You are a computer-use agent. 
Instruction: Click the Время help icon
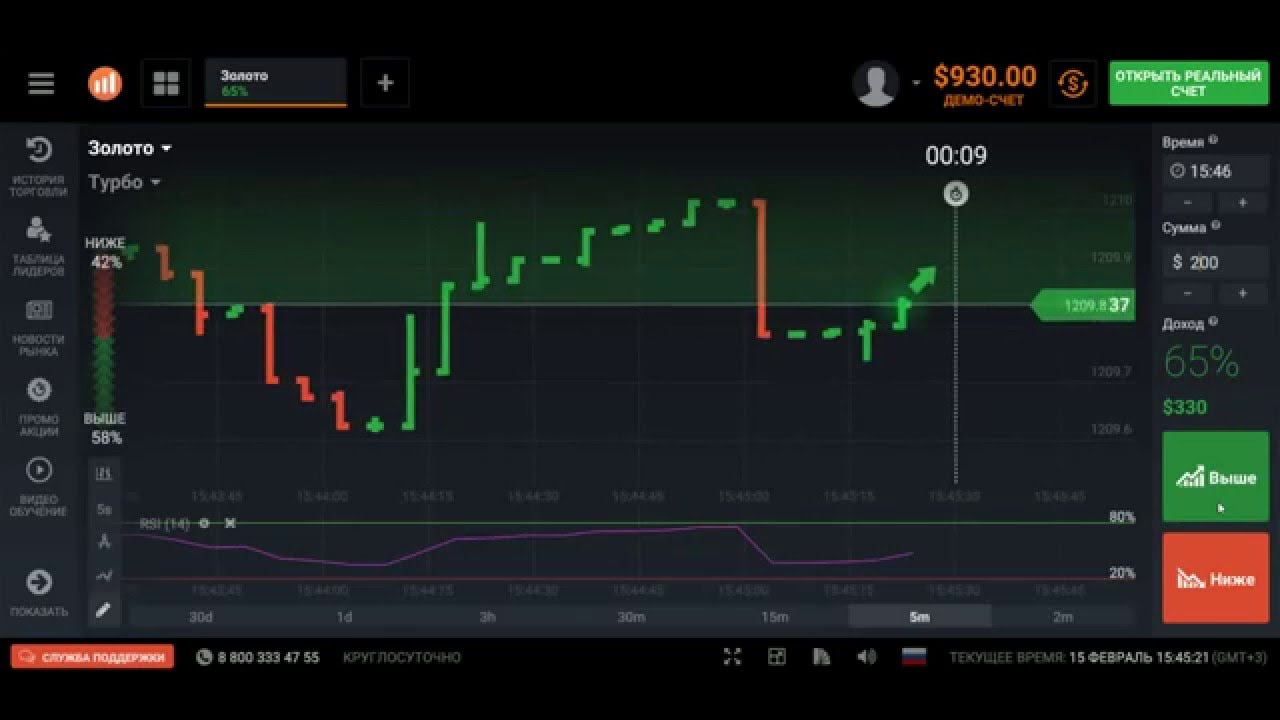1213,141
